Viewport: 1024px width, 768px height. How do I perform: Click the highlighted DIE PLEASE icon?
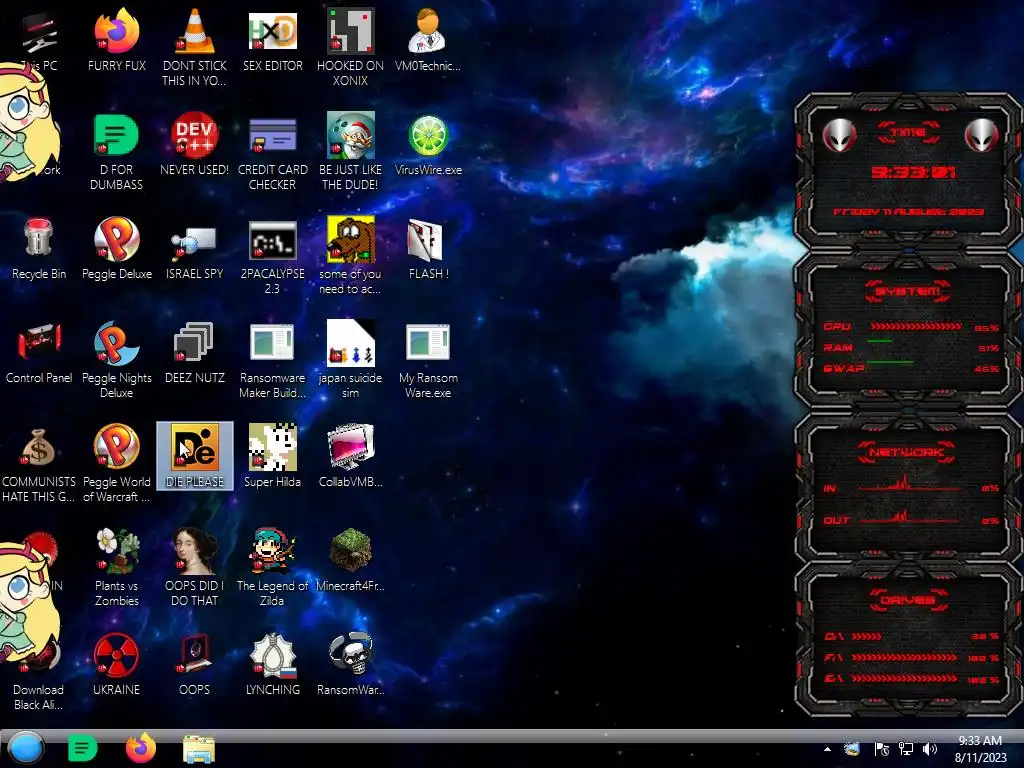[195, 456]
